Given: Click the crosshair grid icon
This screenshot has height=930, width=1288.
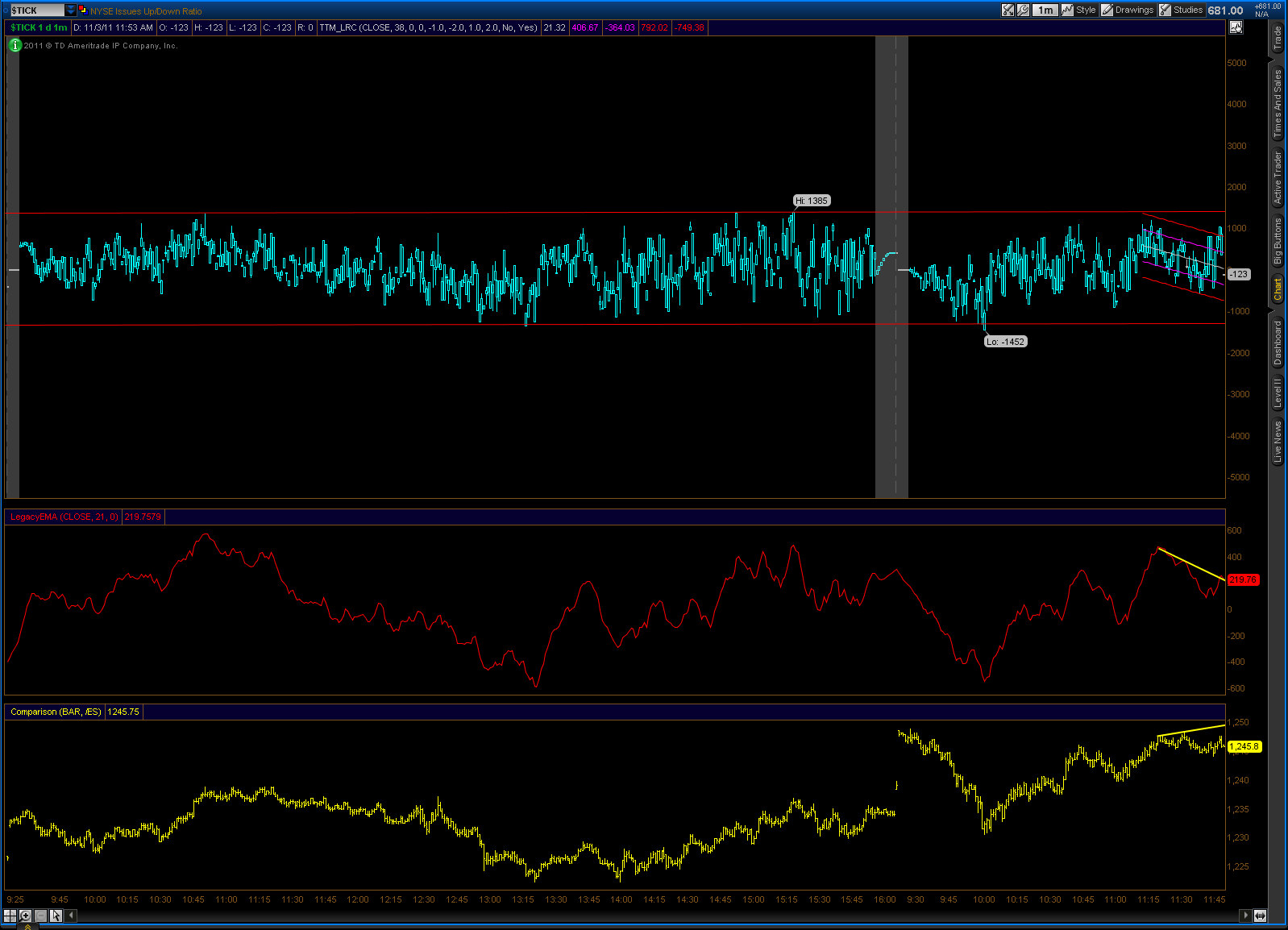Looking at the screenshot, I should 10,915.
